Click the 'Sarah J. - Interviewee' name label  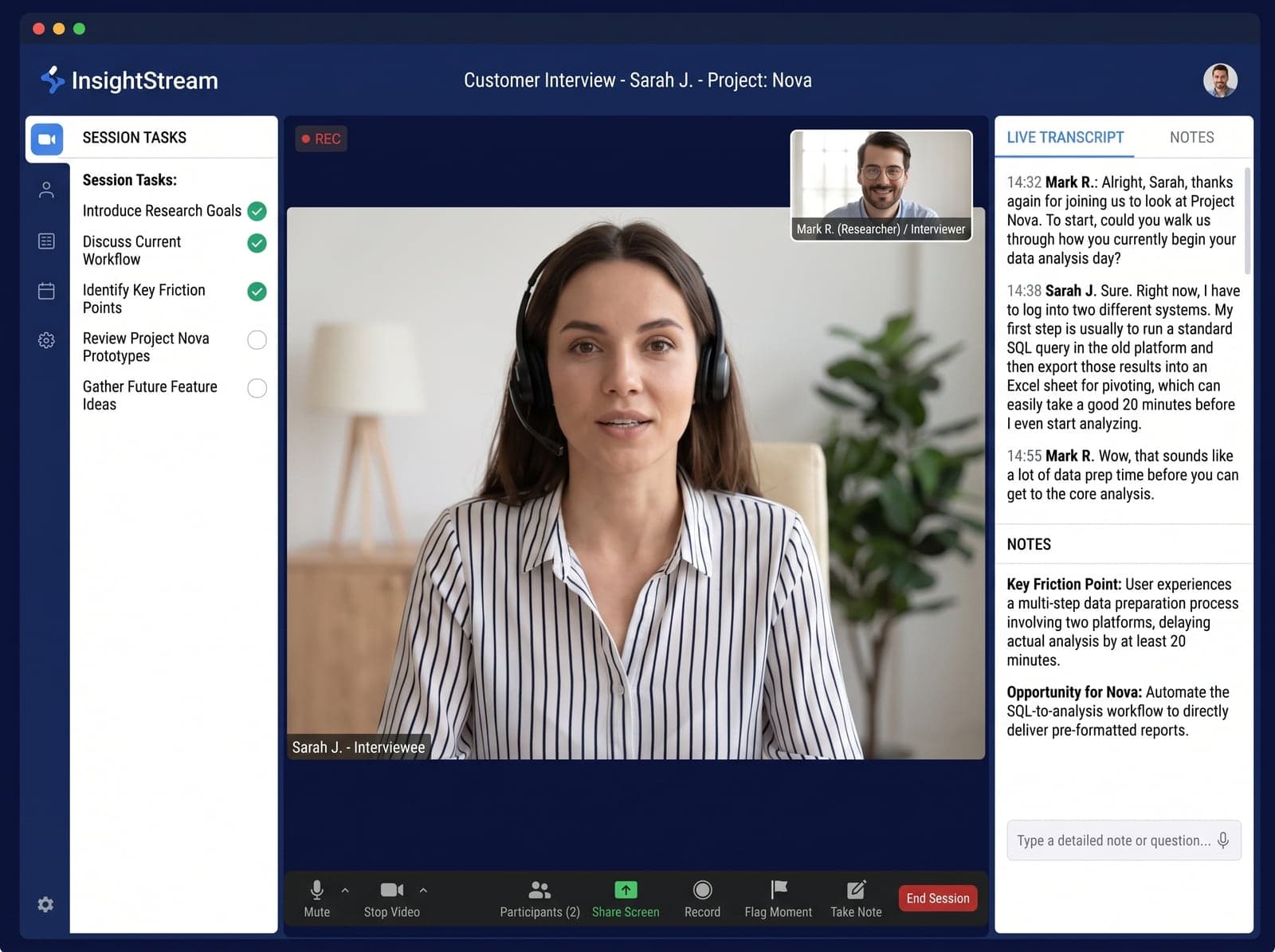[x=359, y=747]
